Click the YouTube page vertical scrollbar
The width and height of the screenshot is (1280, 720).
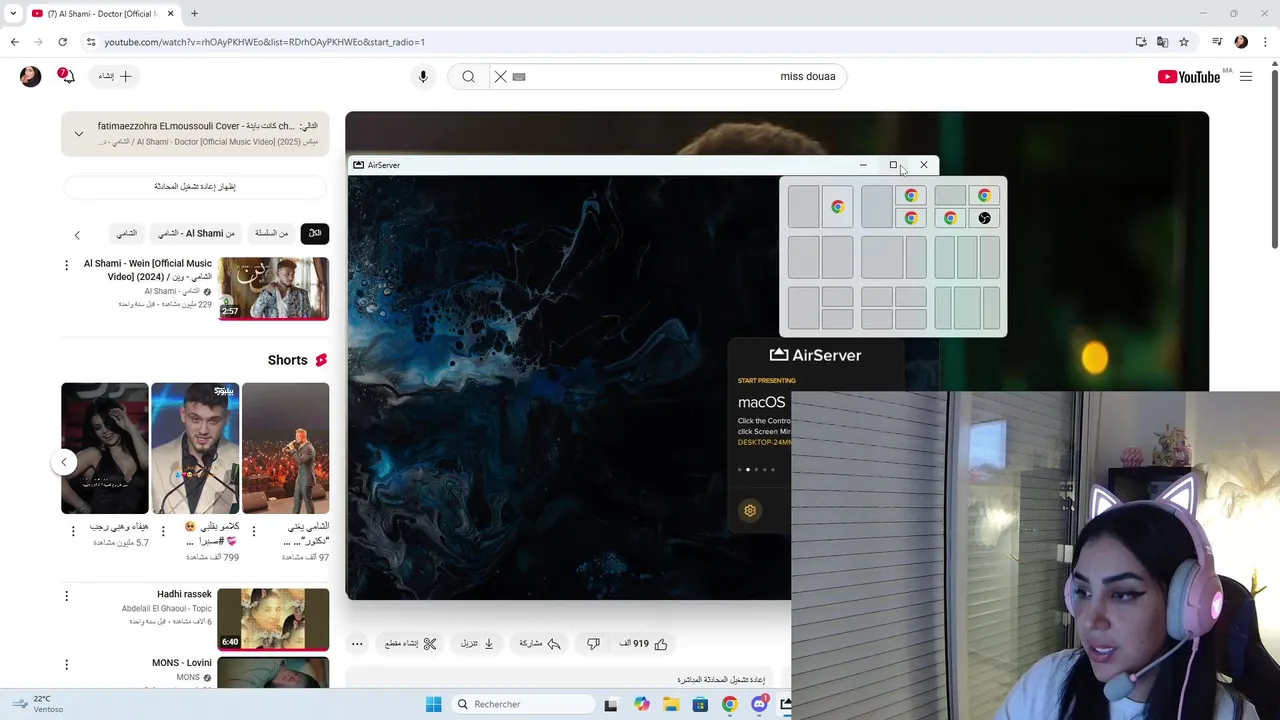[x=1274, y=160]
